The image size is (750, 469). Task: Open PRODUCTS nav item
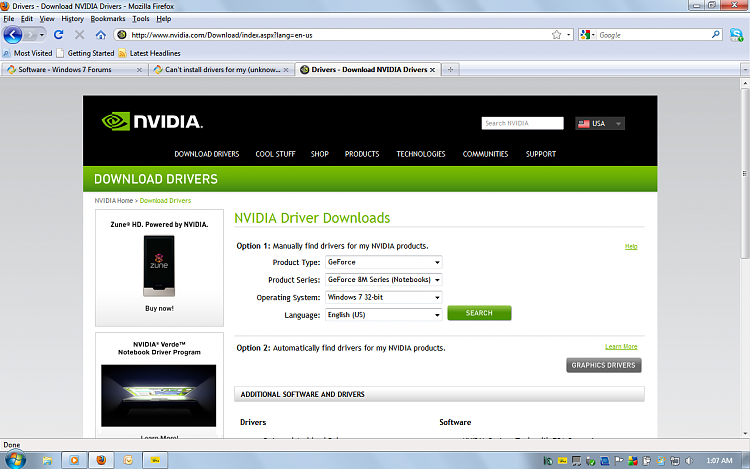362,154
